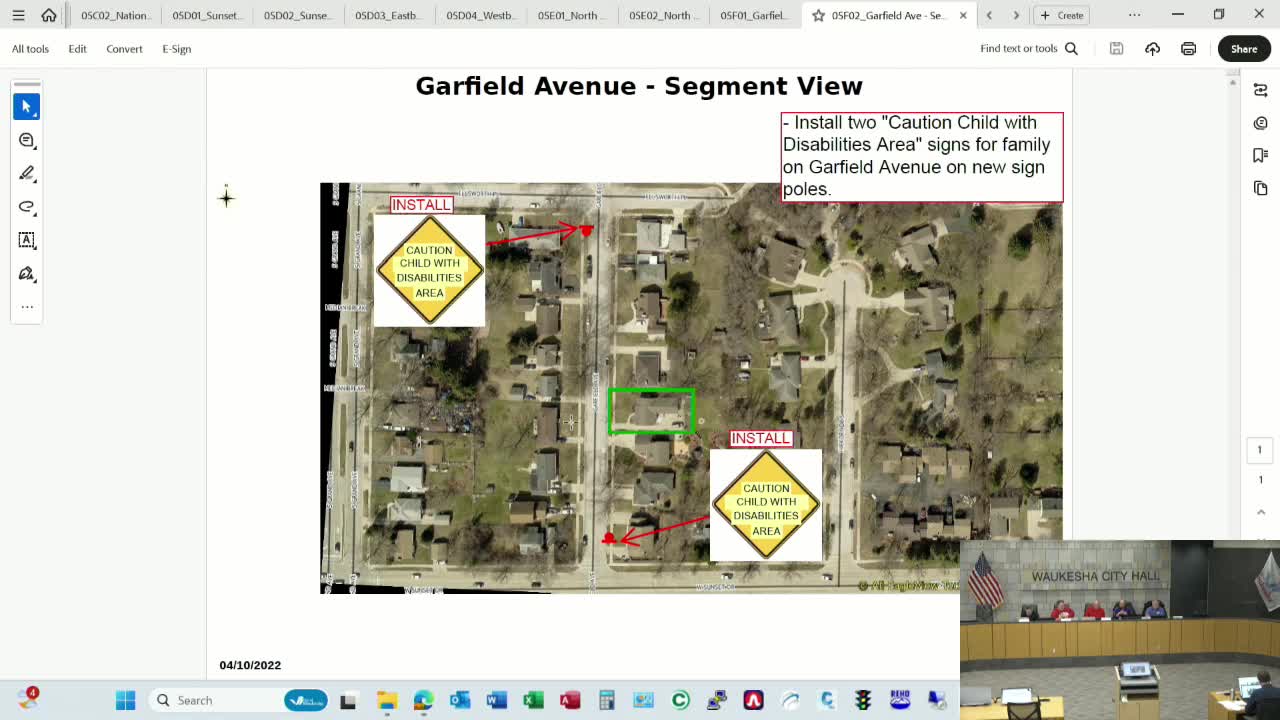Open the Bookmarks panel
This screenshot has height=720, width=1280.
[x=1261, y=155]
